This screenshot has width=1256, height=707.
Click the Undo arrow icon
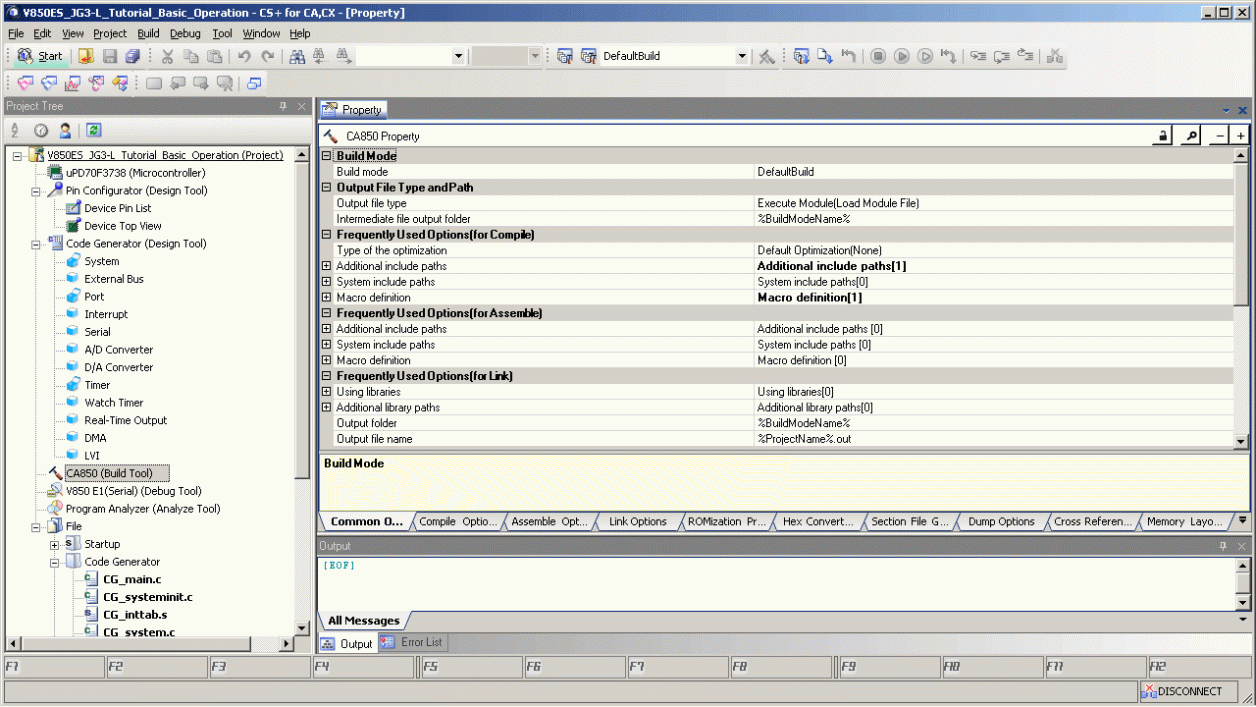pyautogui.click(x=243, y=56)
